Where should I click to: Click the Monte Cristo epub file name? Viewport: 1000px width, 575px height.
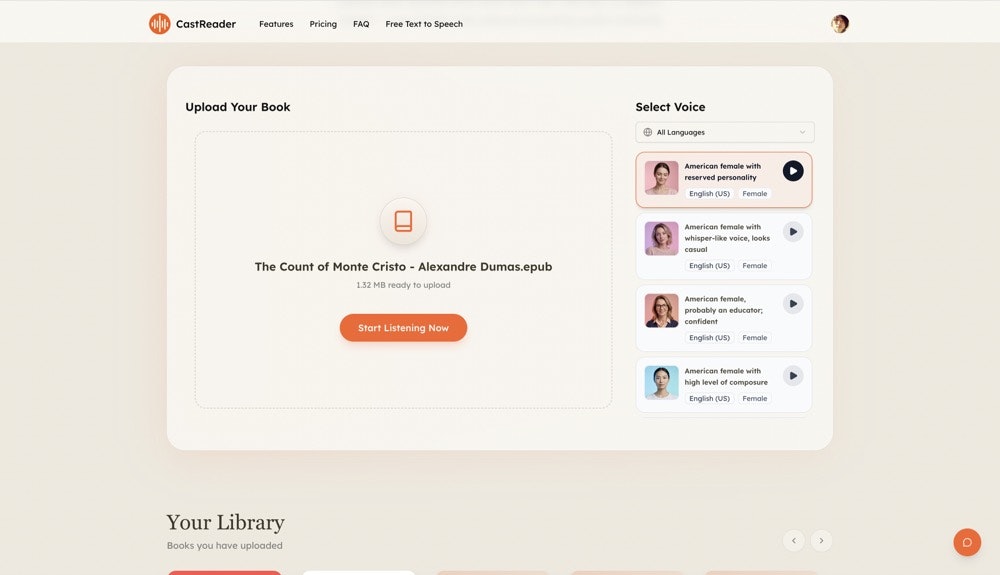(x=403, y=266)
